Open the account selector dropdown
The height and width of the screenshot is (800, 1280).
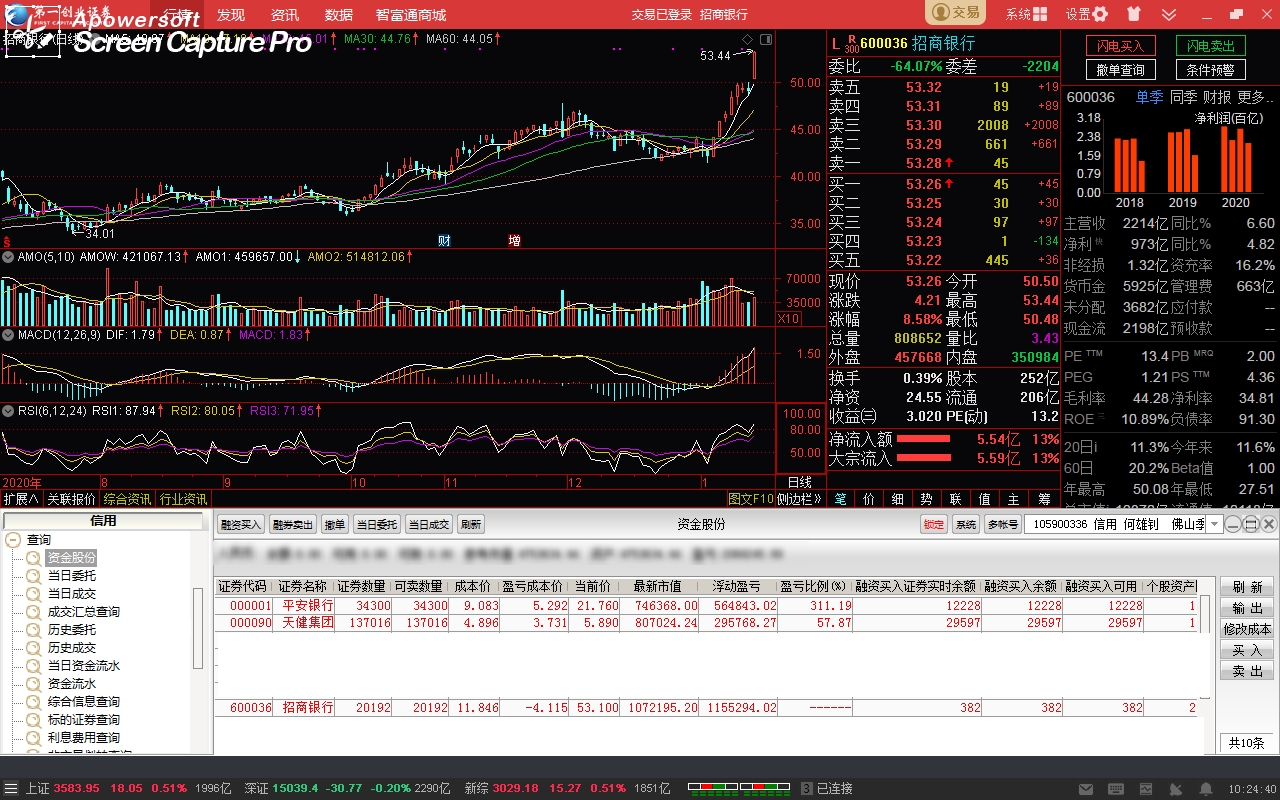(1215, 524)
